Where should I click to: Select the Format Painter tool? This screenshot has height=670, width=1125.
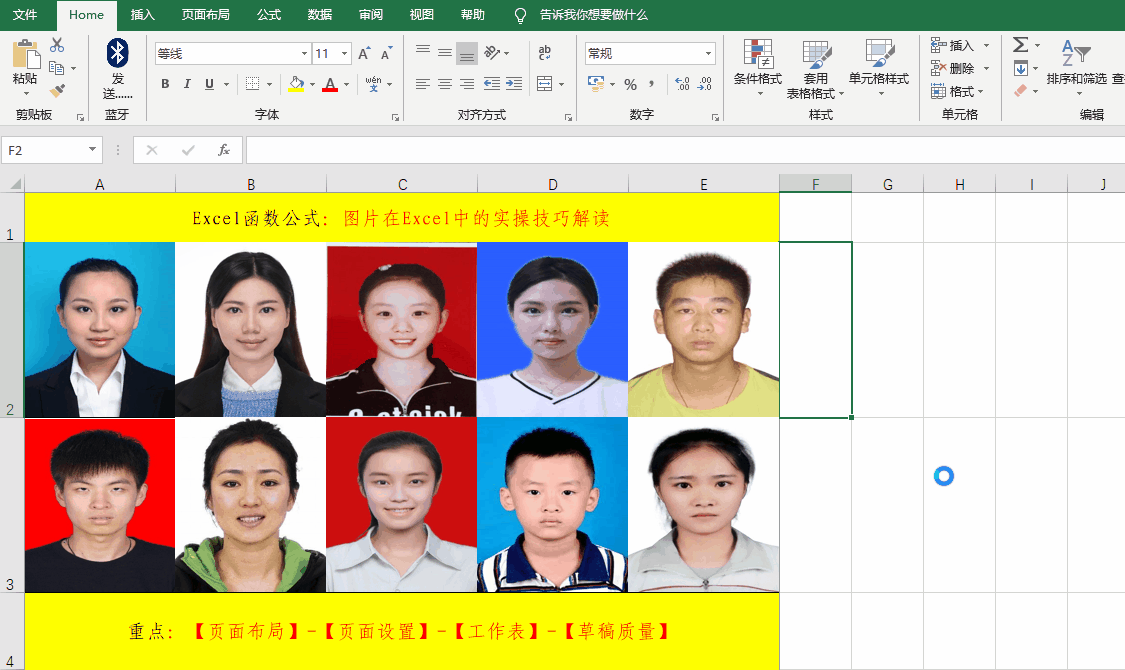pos(59,88)
